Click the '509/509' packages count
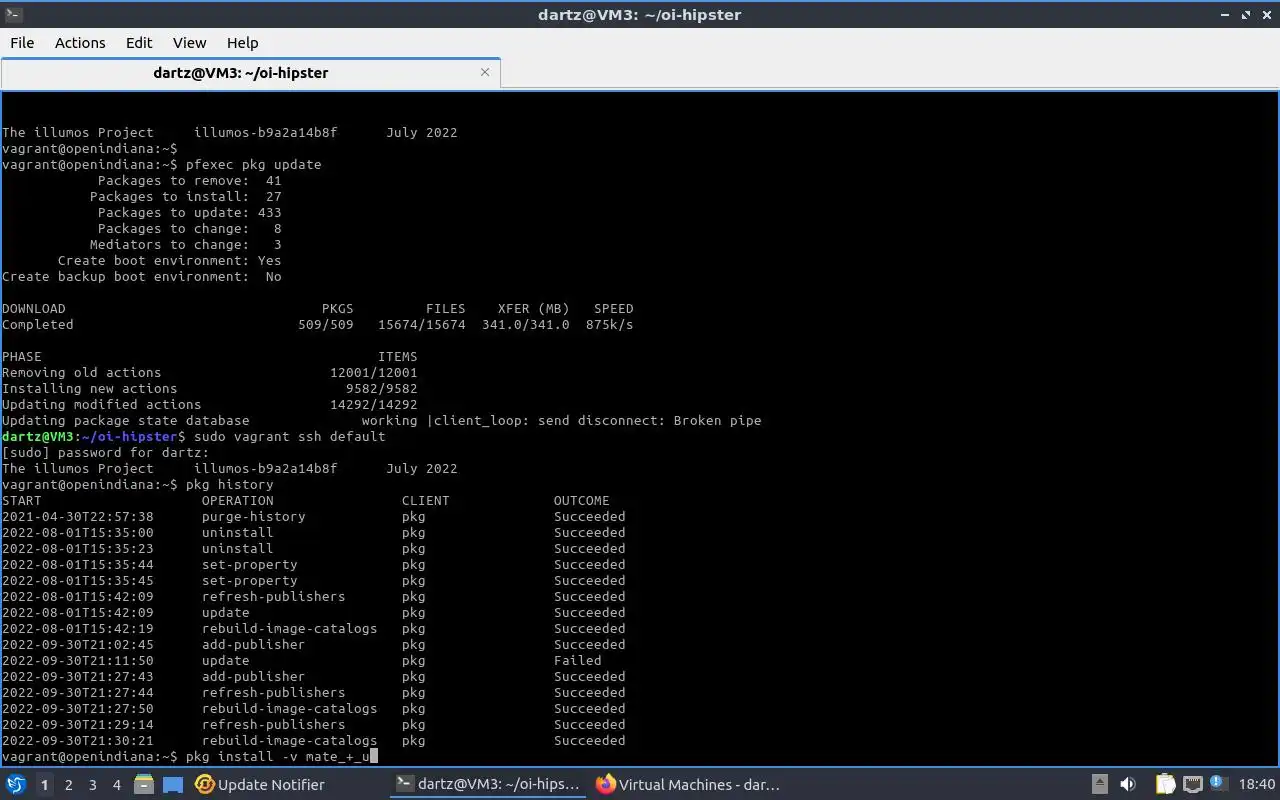Image resolution: width=1280 pixels, height=800 pixels. (x=325, y=324)
